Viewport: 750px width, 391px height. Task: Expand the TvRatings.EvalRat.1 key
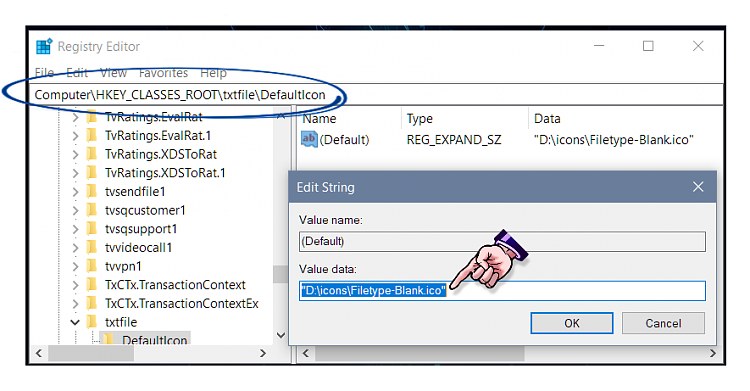pyautogui.click(x=76, y=136)
